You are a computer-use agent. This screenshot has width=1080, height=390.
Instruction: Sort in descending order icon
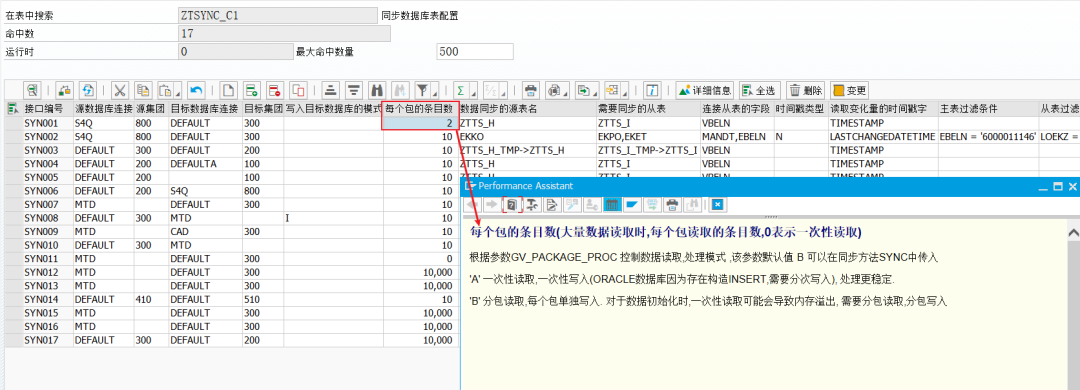tap(354, 90)
